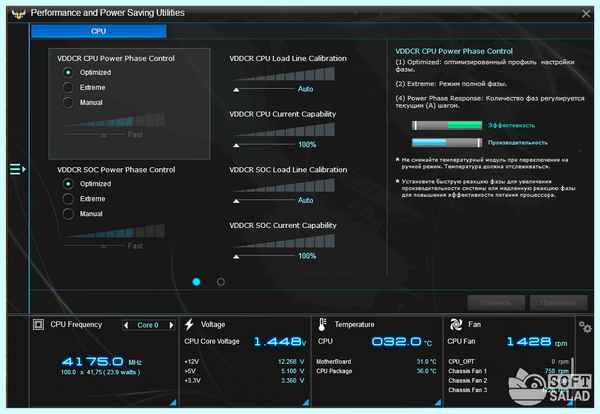This screenshot has width=600, height=414.
Task: Click the Отменить button
Action: 496,303
